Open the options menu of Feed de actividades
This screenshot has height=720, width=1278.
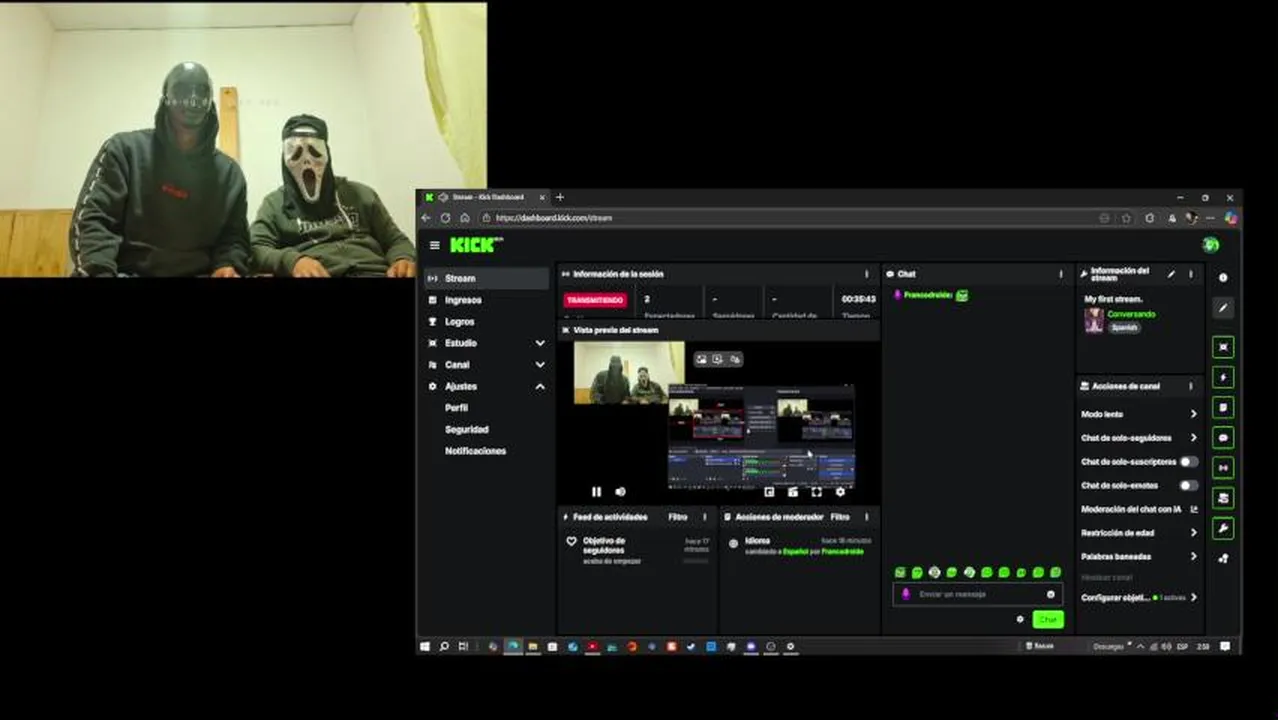704,517
